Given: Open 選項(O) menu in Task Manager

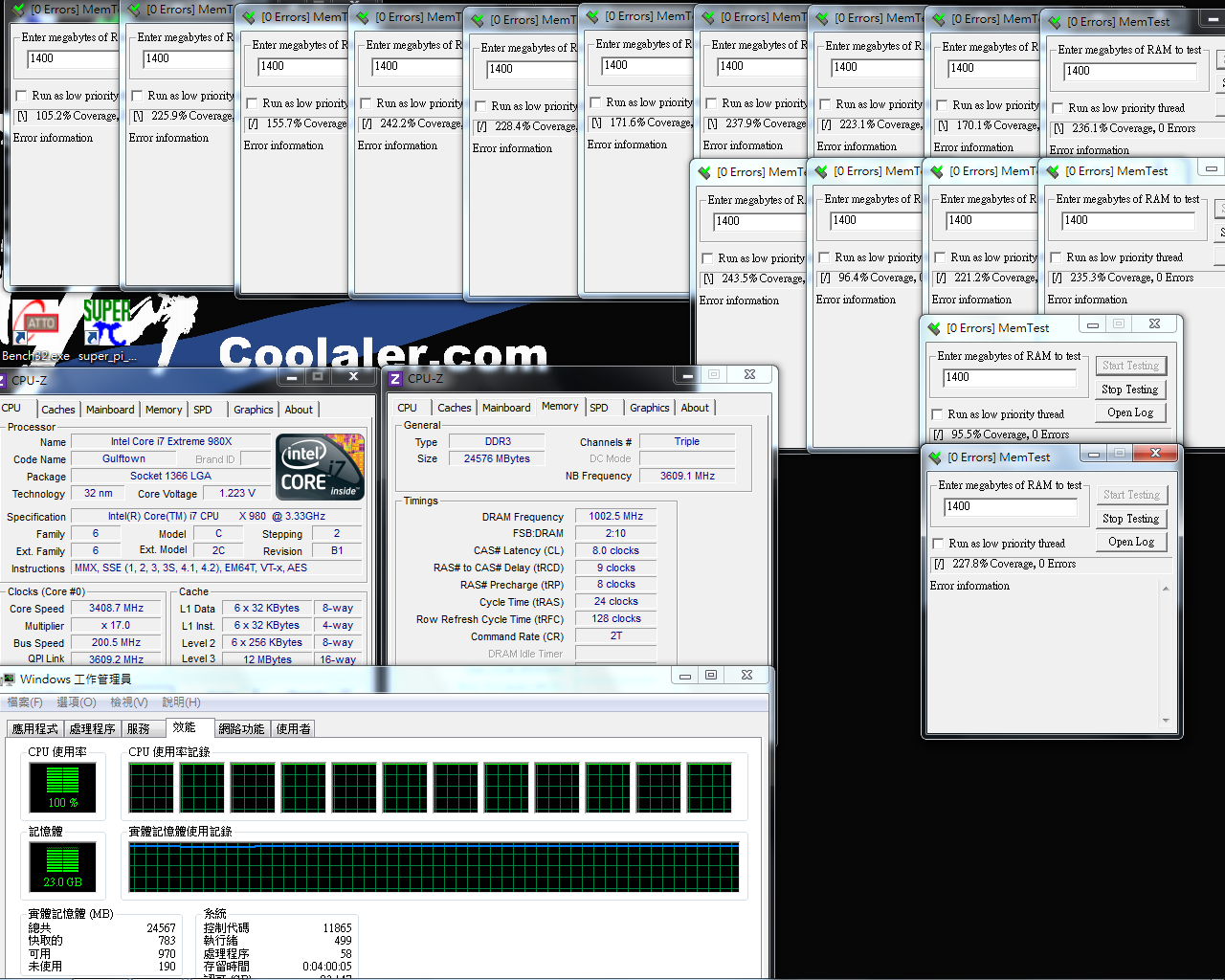Looking at the screenshot, I should pyautogui.click(x=77, y=702).
